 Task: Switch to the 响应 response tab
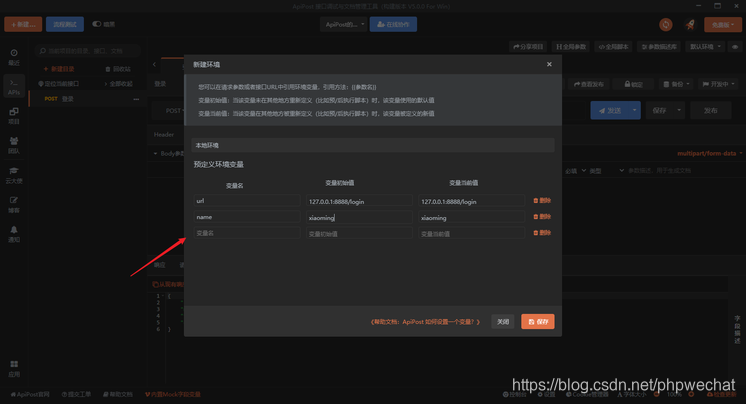(159, 265)
